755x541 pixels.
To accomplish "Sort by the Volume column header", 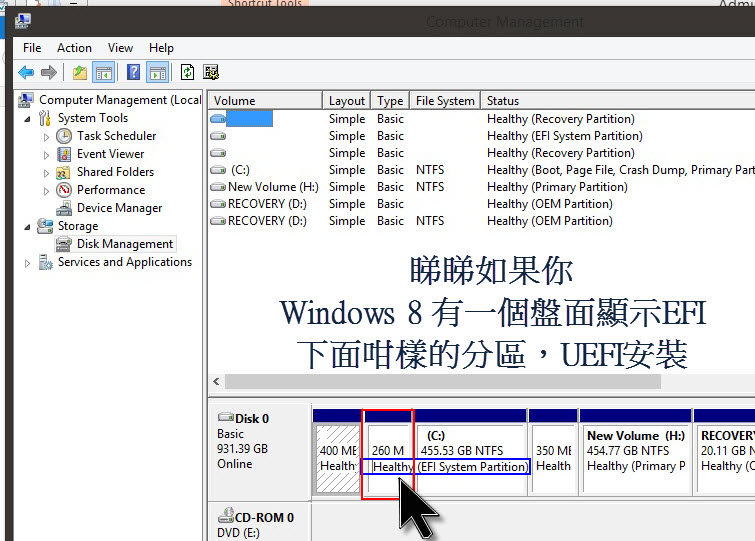I will click(x=265, y=101).
